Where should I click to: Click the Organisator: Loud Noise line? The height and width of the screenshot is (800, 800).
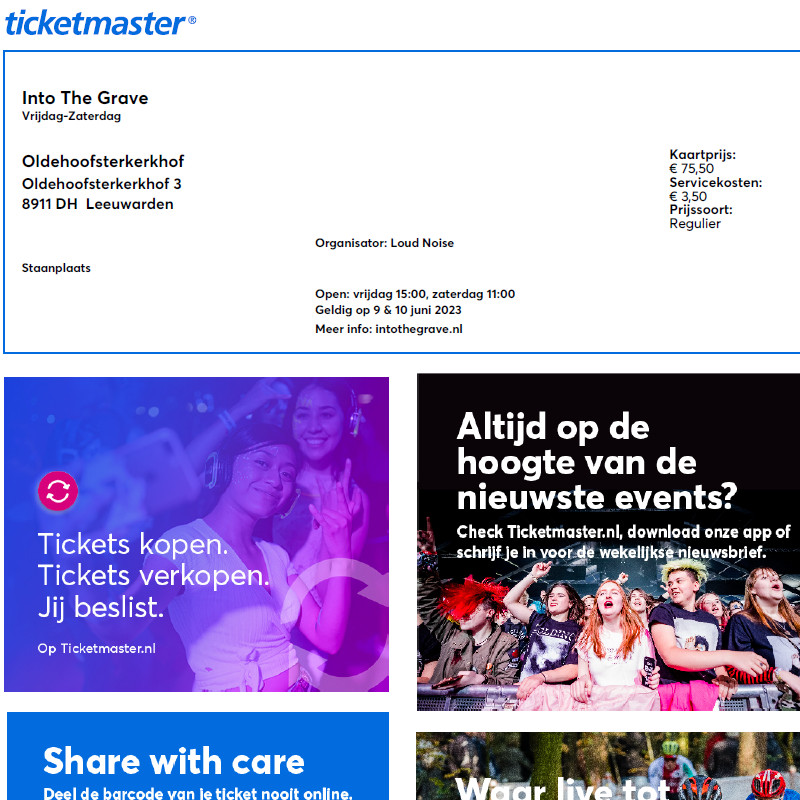click(x=384, y=243)
